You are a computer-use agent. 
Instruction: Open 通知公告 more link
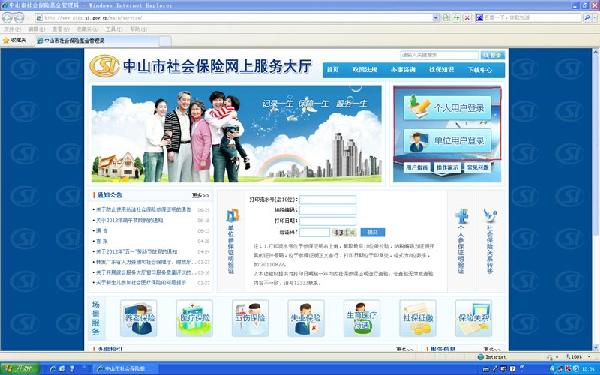click(201, 195)
